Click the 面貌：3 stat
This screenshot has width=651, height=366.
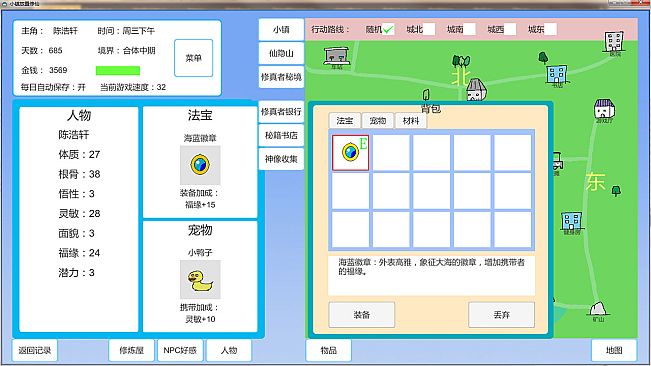click(76, 233)
